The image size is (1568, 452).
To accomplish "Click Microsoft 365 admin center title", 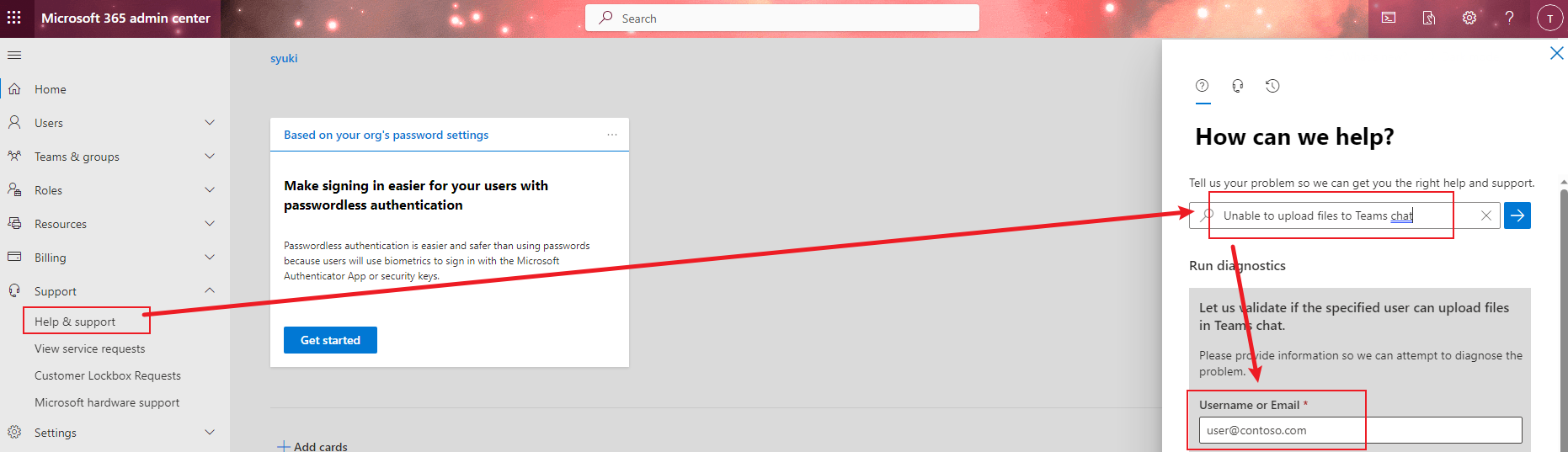I will 125,18.
